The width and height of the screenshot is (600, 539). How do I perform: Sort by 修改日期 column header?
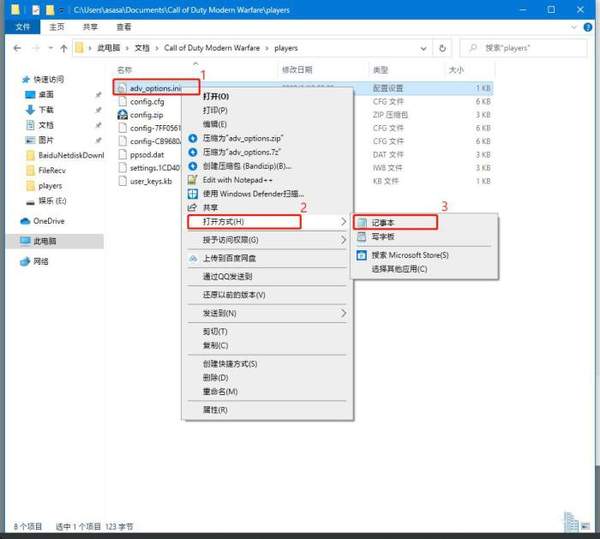click(x=297, y=70)
